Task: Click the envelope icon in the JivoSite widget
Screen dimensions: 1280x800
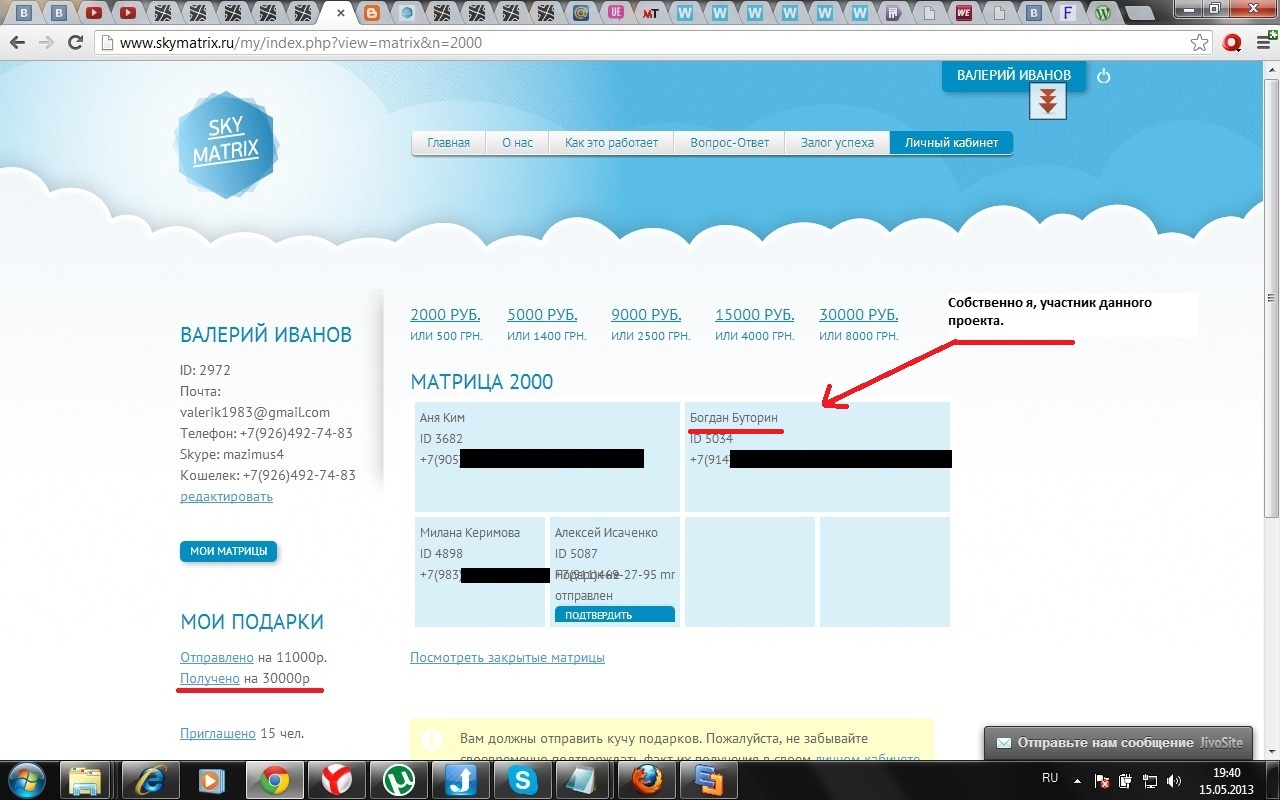Action: [1003, 743]
